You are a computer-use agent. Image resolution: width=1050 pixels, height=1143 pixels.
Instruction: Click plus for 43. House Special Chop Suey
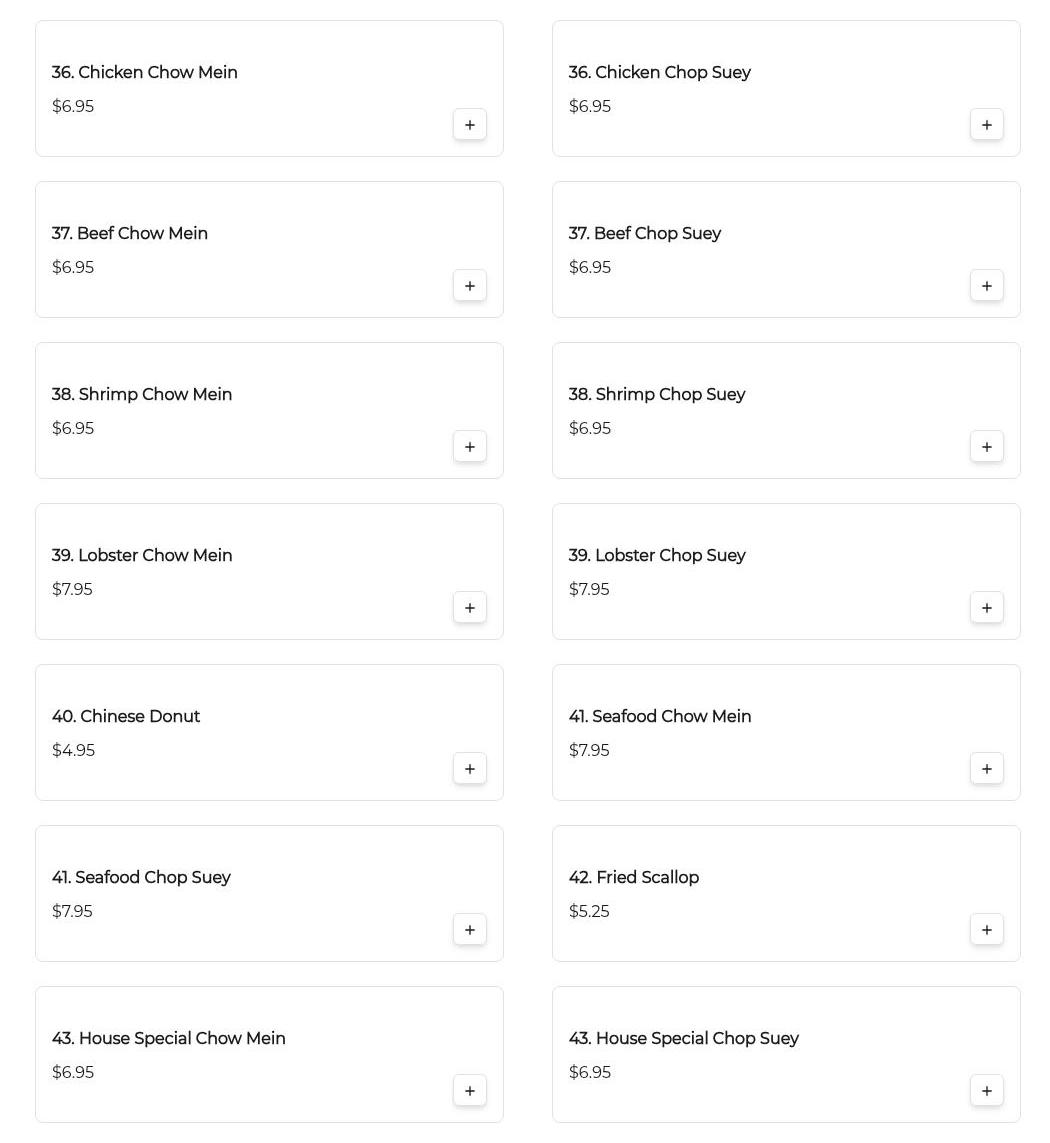pos(987,1091)
